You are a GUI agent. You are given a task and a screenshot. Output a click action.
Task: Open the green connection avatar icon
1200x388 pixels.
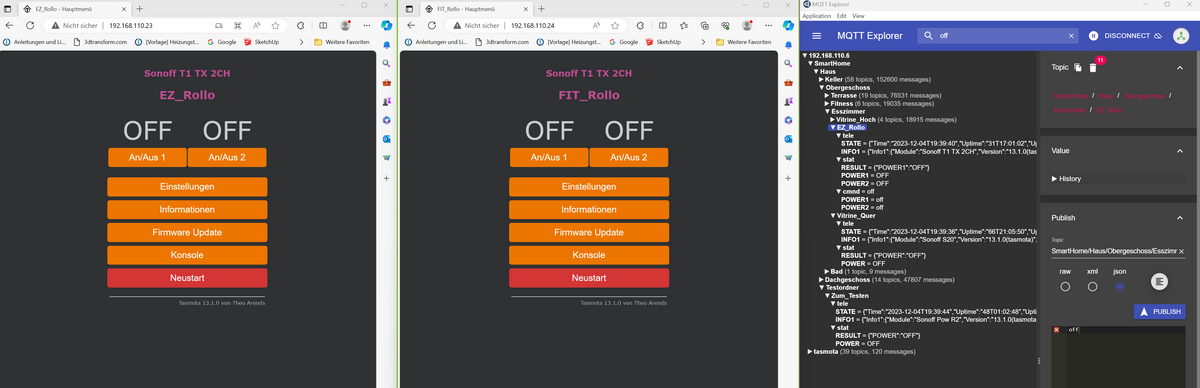point(1180,35)
